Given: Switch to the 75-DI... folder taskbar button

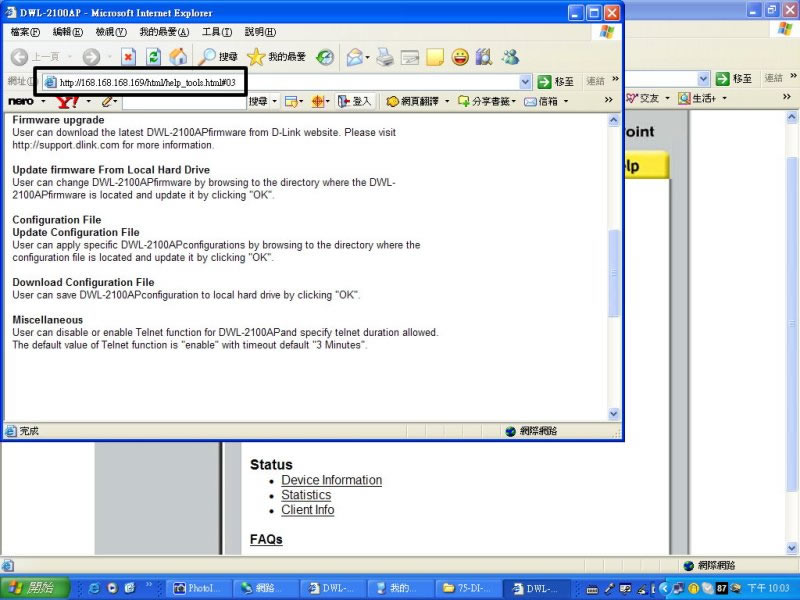Looking at the screenshot, I should pos(469,588).
